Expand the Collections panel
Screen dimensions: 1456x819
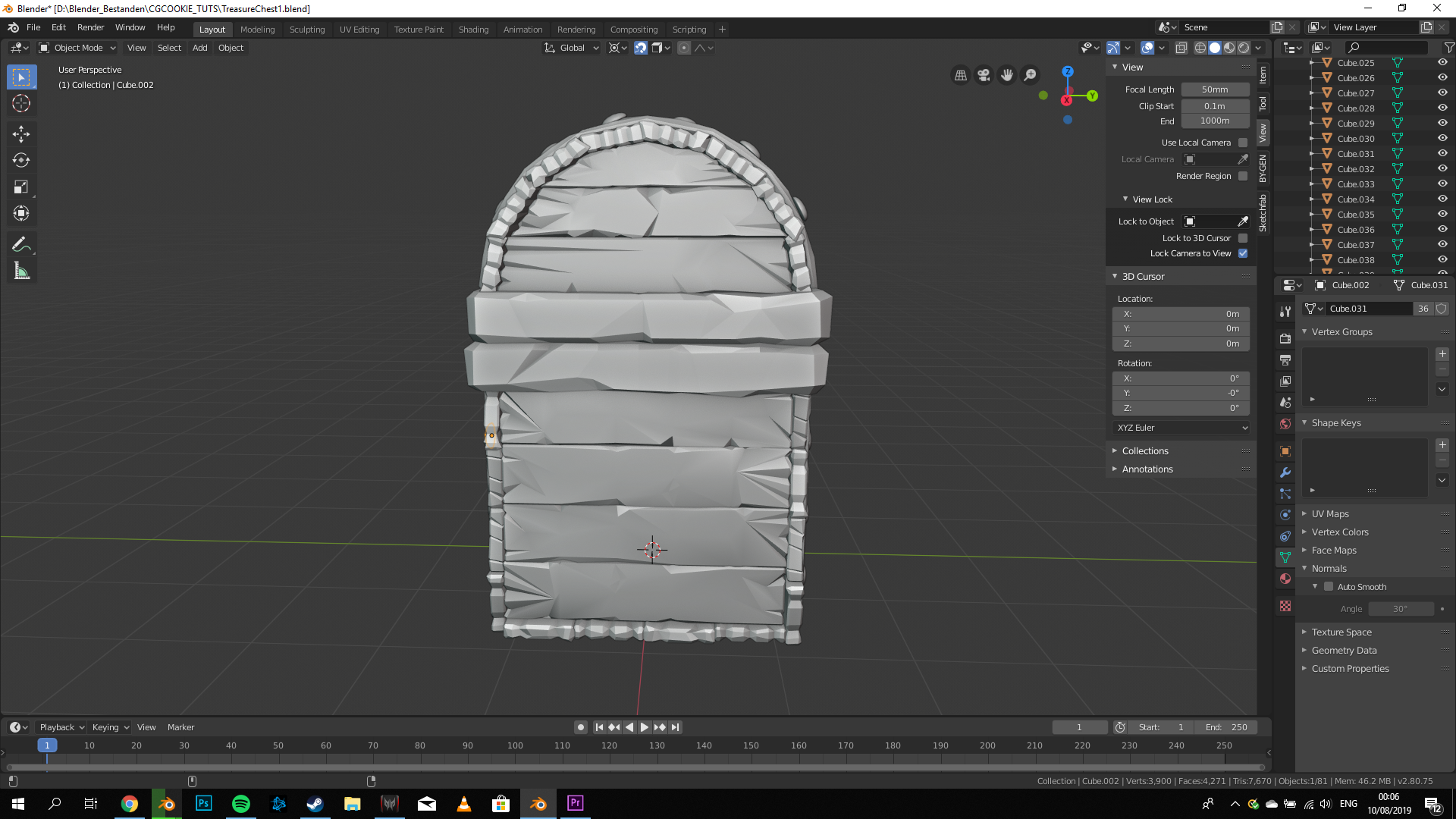click(1145, 451)
